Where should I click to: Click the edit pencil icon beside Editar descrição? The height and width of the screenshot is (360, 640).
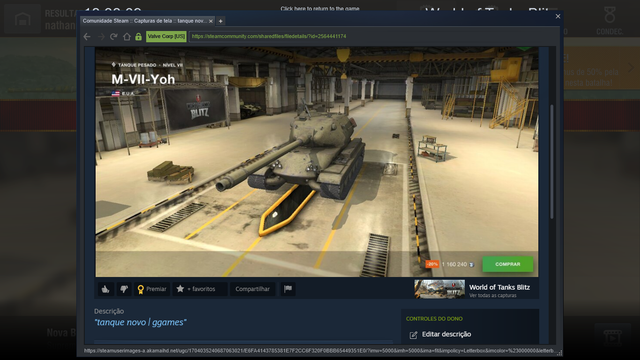coord(413,335)
